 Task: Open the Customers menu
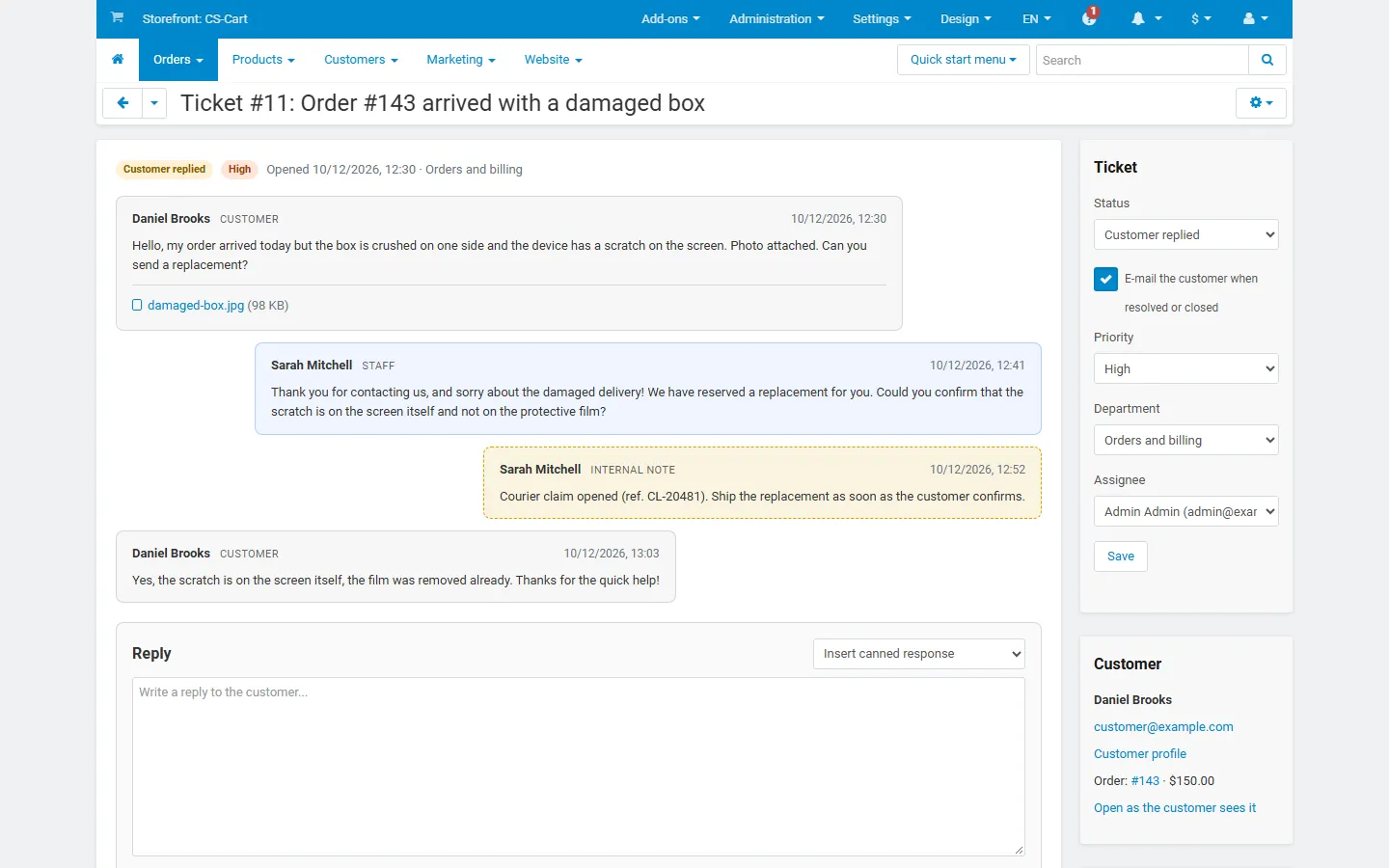(x=361, y=60)
